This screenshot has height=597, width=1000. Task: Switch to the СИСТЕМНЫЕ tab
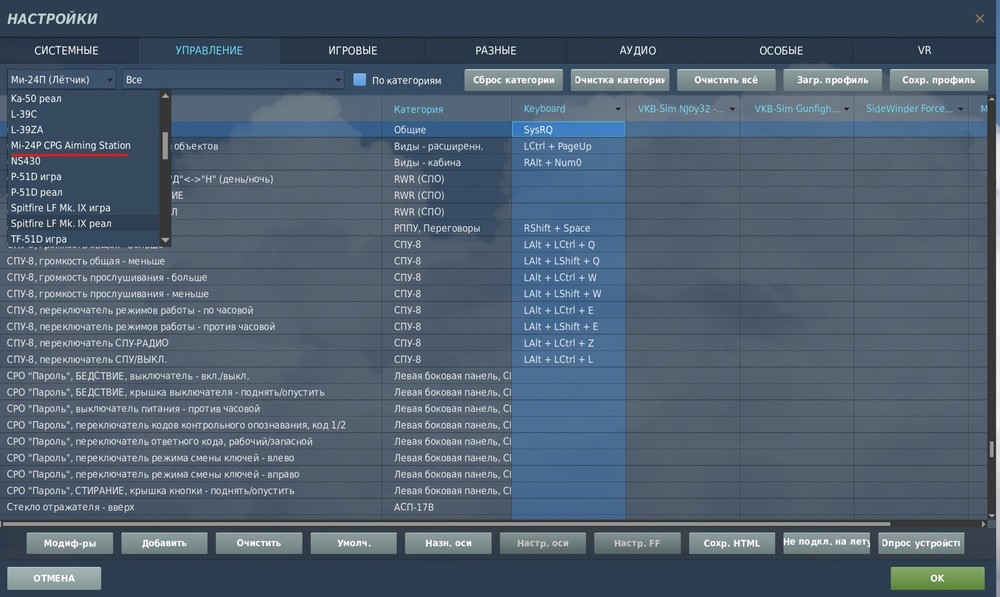pos(66,50)
